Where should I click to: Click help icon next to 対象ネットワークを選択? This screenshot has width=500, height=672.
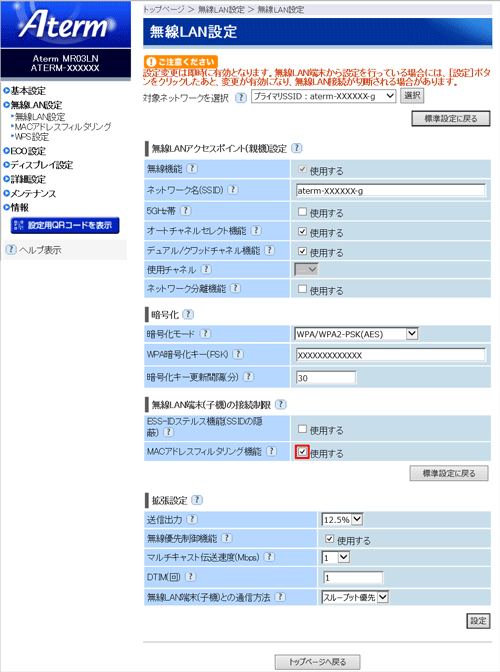click(241, 97)
